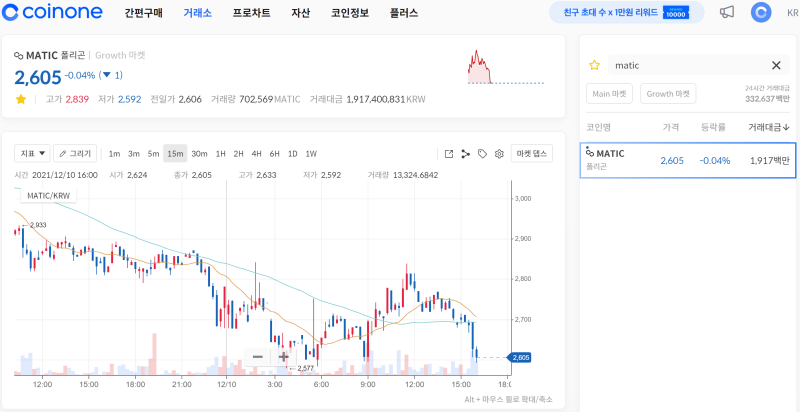The image size is (800, 412).
Task: Clear the matic search text
Action: (x=776, y=65)
